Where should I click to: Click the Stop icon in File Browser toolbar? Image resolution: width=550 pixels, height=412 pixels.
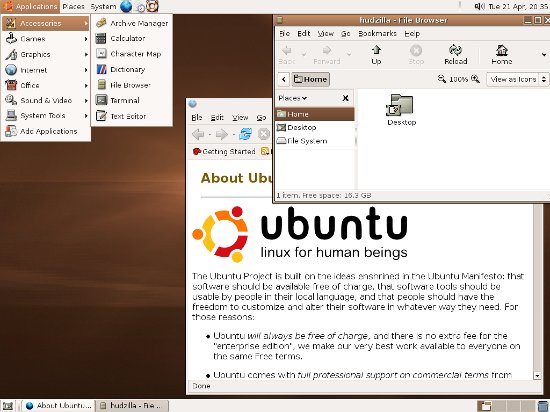click(416, 55)
